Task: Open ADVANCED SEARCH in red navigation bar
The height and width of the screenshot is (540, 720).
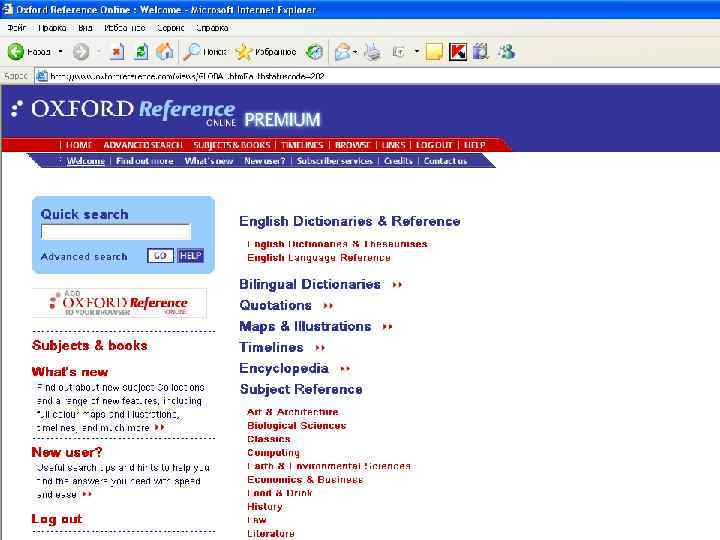Action: pyautogui.click(x=143, y=145)
